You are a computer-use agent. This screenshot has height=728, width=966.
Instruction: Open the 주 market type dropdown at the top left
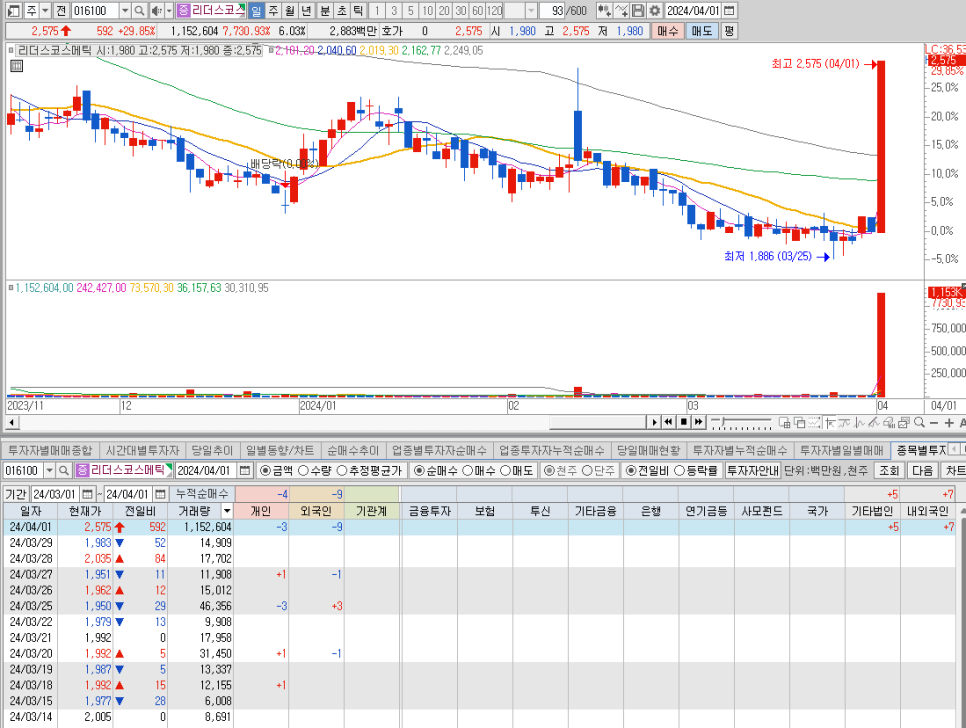click(x=45, y=10)
